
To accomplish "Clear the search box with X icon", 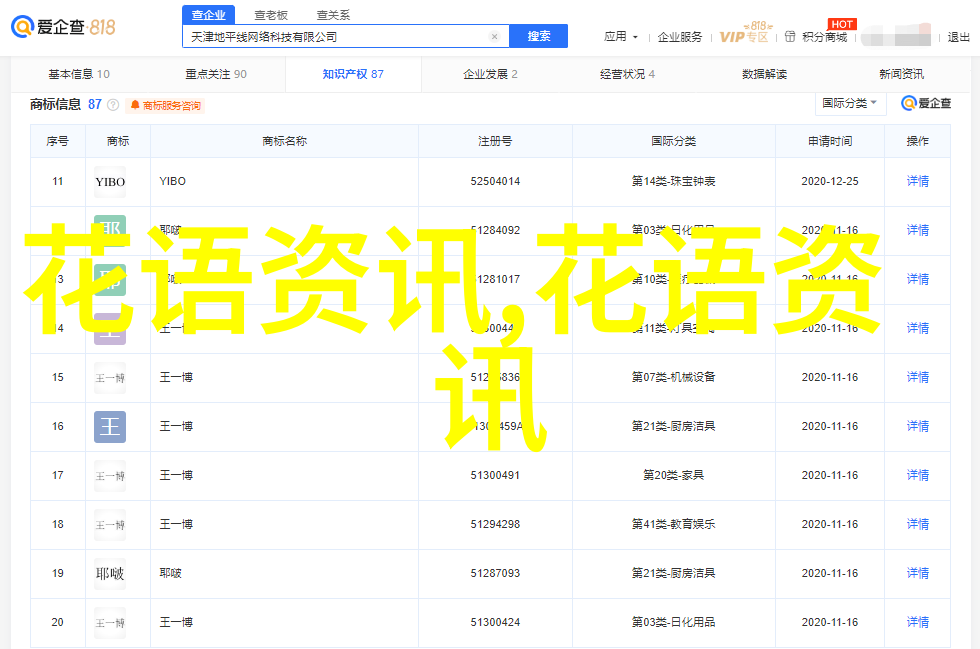I will (x=494, y=37).
